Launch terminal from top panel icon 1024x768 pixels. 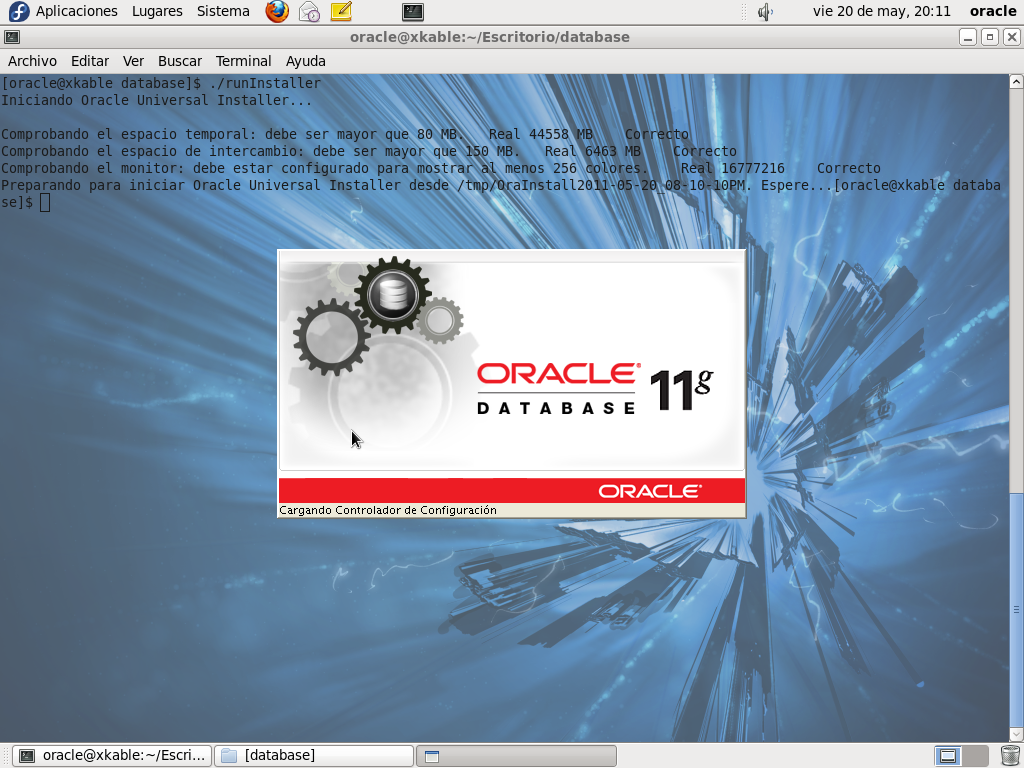pyautogui.click(x=413, y=11)
